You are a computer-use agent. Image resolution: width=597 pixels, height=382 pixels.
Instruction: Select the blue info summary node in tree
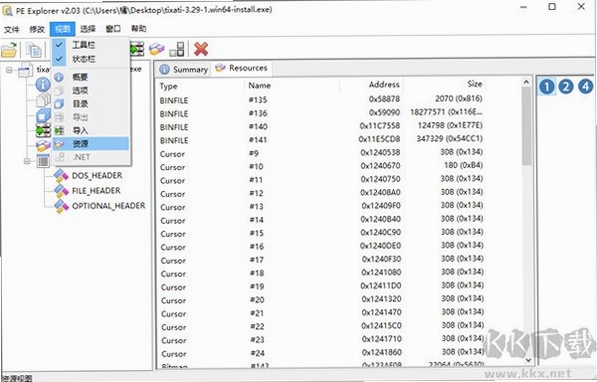coord(43,84)
